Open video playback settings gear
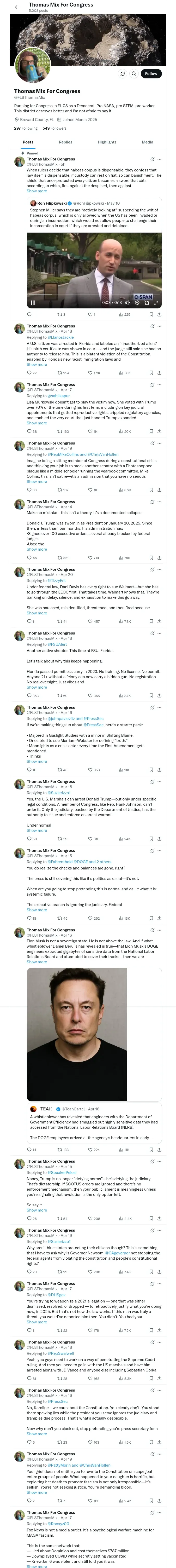 (137, 302)
